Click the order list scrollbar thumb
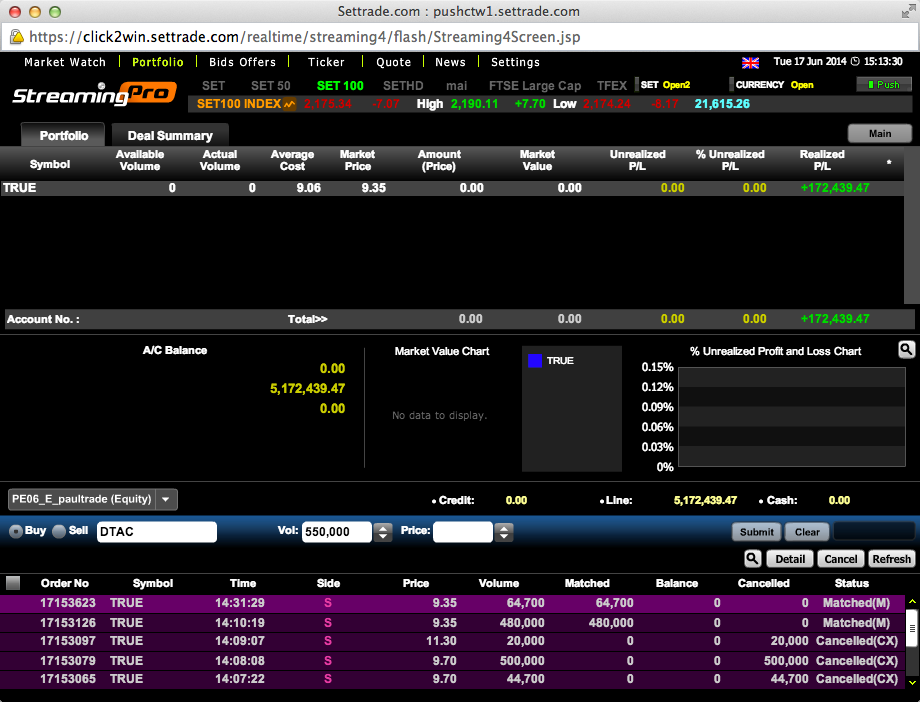 pyautogui.click(x=912, y=629)
